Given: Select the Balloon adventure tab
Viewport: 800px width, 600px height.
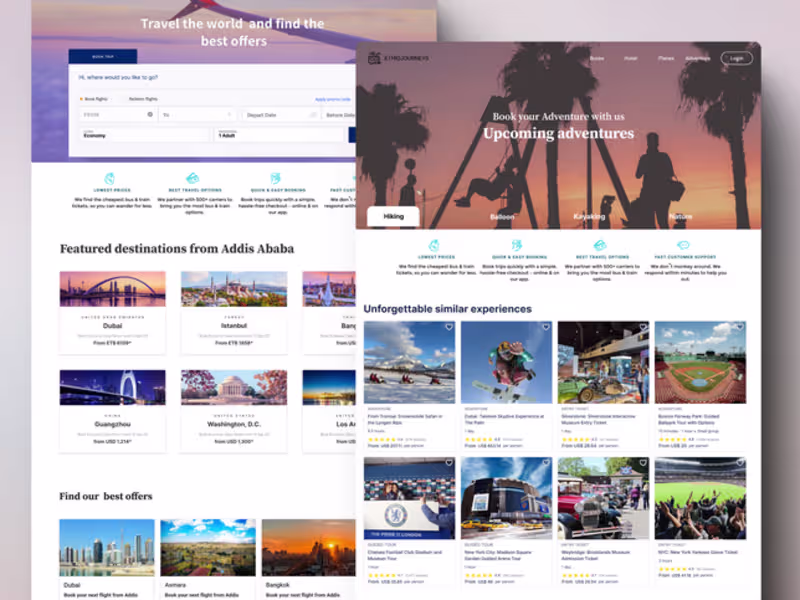Looking at the screenshot, I should pos(502,217).
